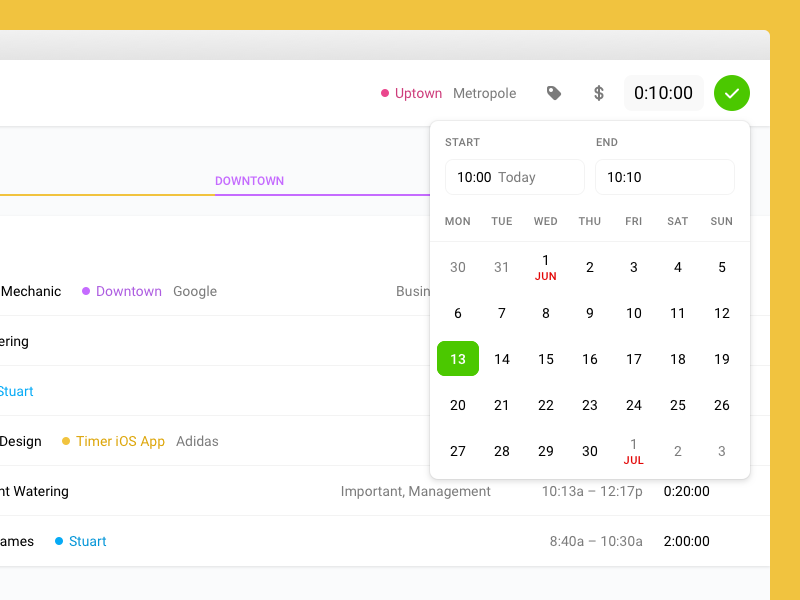Click the Start time input showing 10:00
800x600 pixels.
tap(514, 177)
